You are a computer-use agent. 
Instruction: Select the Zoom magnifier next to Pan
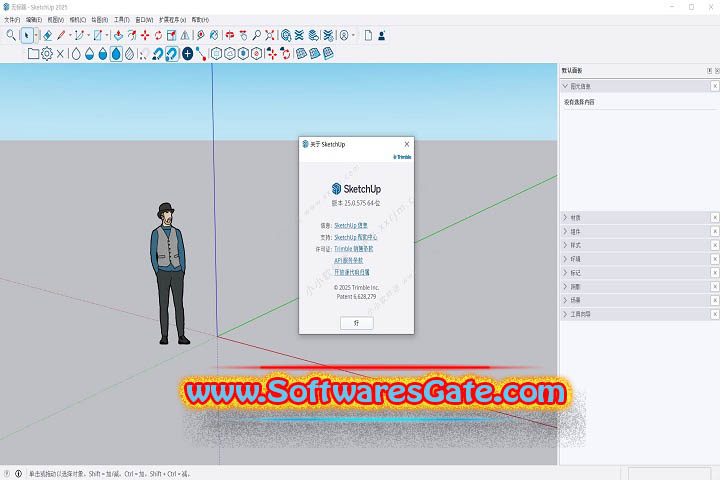pyautogui.click(x=257, y=35)
